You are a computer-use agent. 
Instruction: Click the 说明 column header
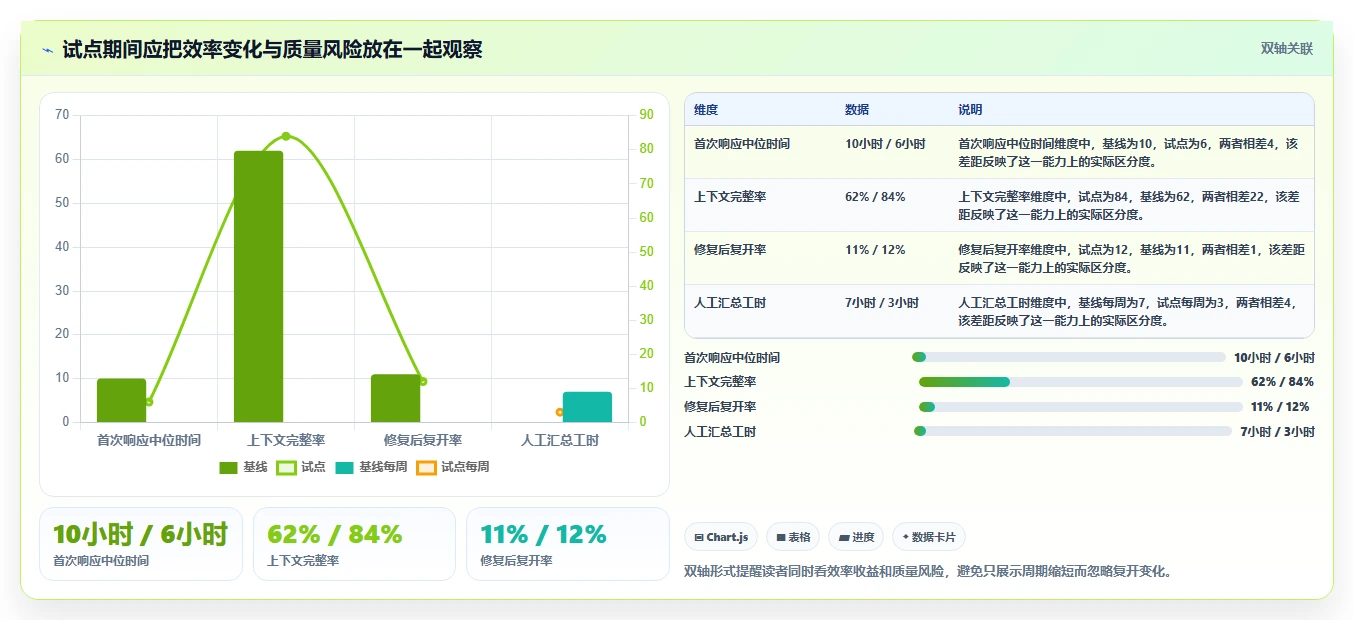click(x=970, y=110)
